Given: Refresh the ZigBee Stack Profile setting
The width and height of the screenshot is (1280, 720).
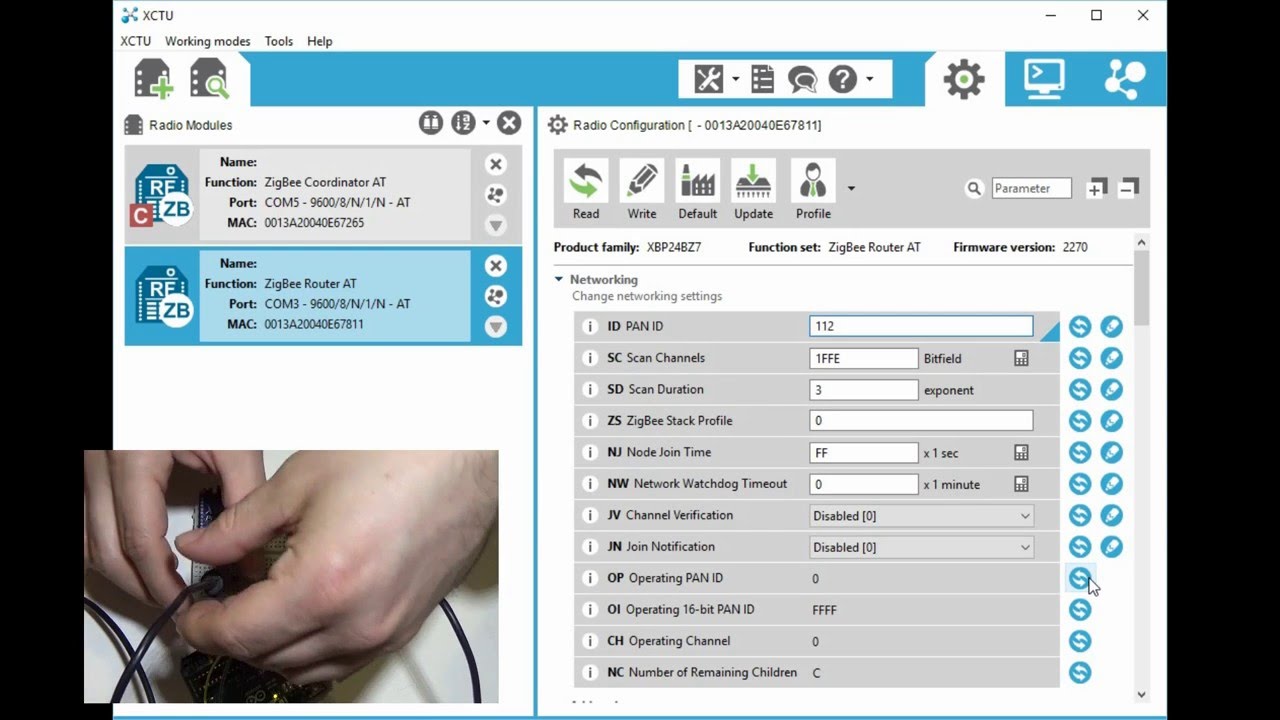Looking at the screenshot, I should [1080, 421].
